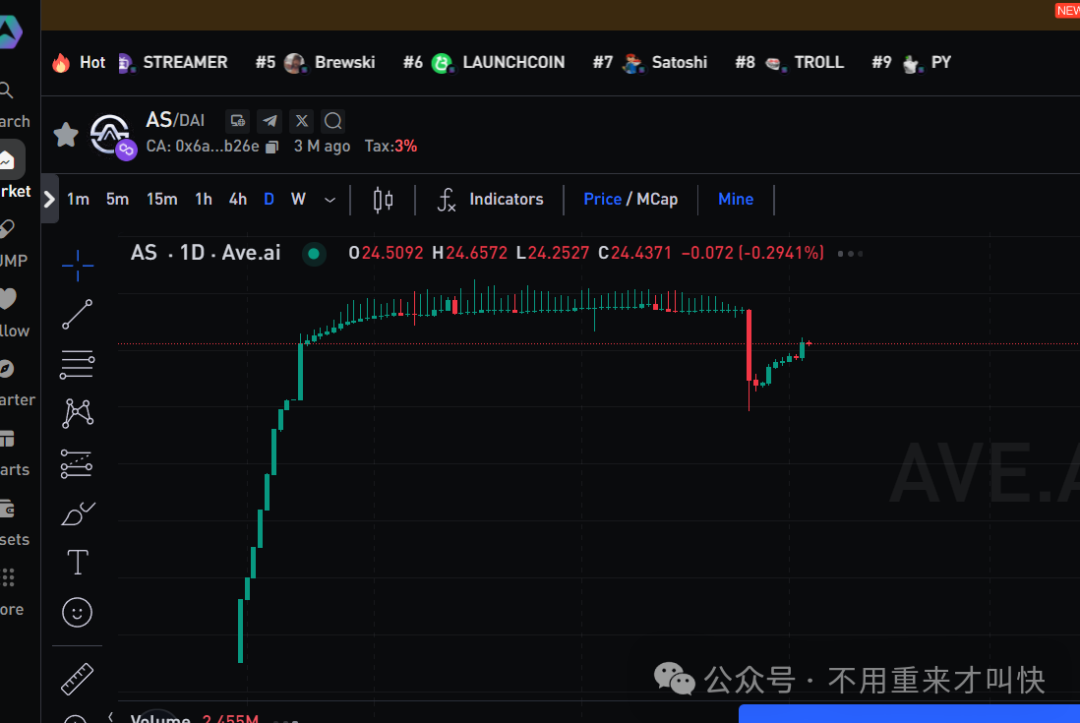
Task: Switch to the Mine tab
Action: (x=736, y=199)
